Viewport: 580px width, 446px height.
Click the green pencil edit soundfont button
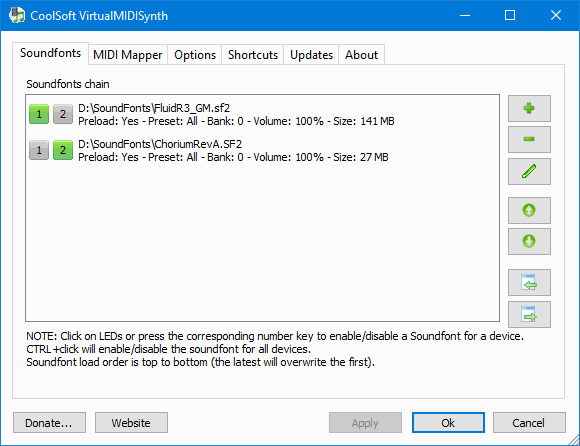click(529, 171)
